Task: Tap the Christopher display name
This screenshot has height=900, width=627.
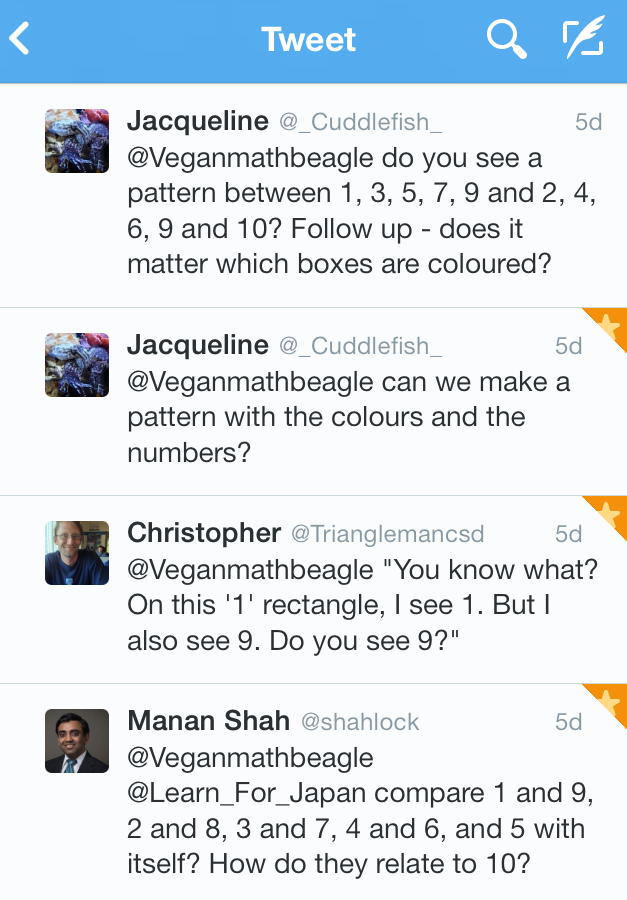Action: [202, 533]
